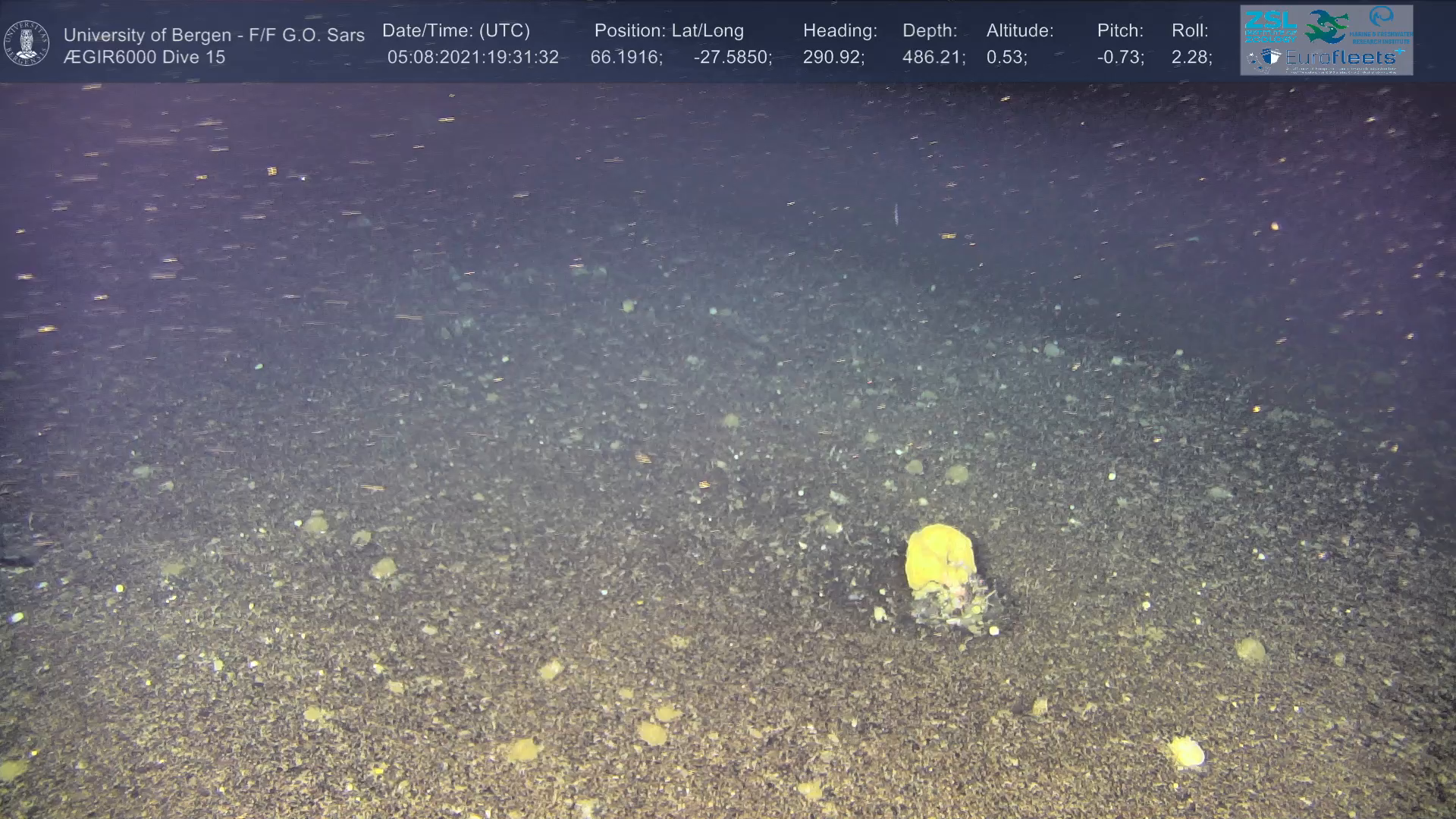Click the 'Date/Time: (UTC)' header label

[456, 31]
